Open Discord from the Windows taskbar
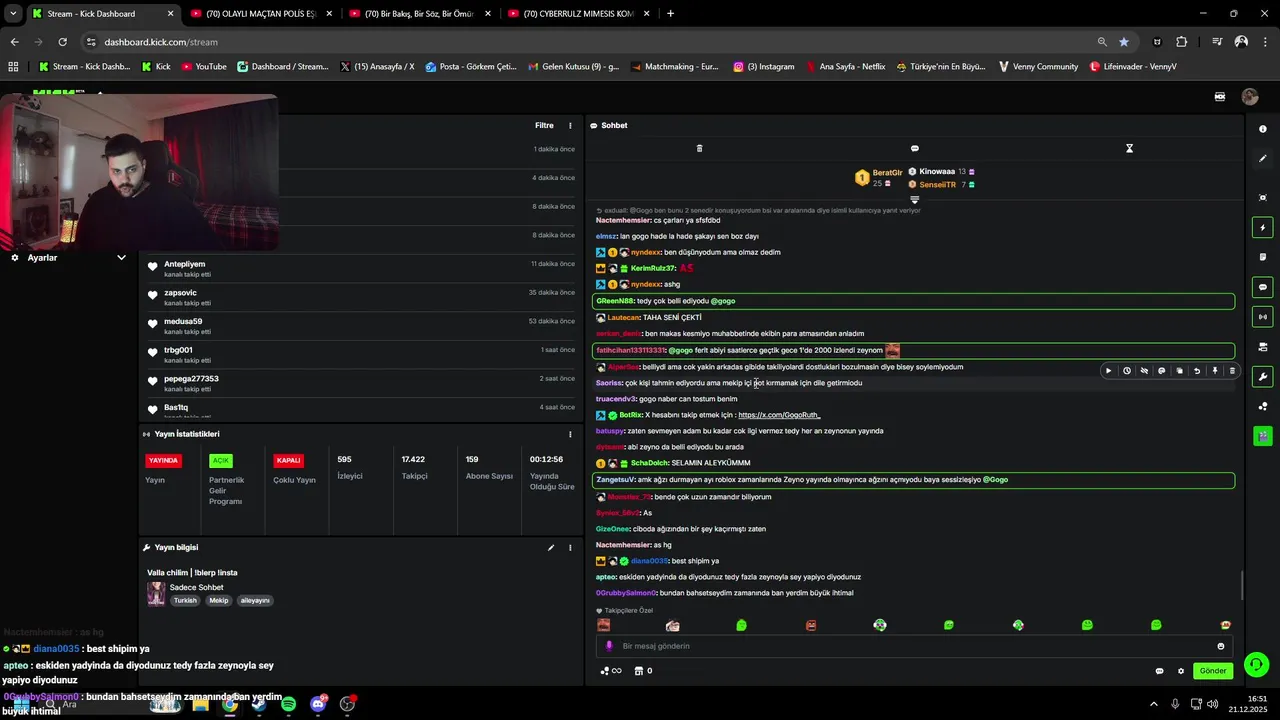Viewport: 1280px width, 720px height. [x=318, y=704]
